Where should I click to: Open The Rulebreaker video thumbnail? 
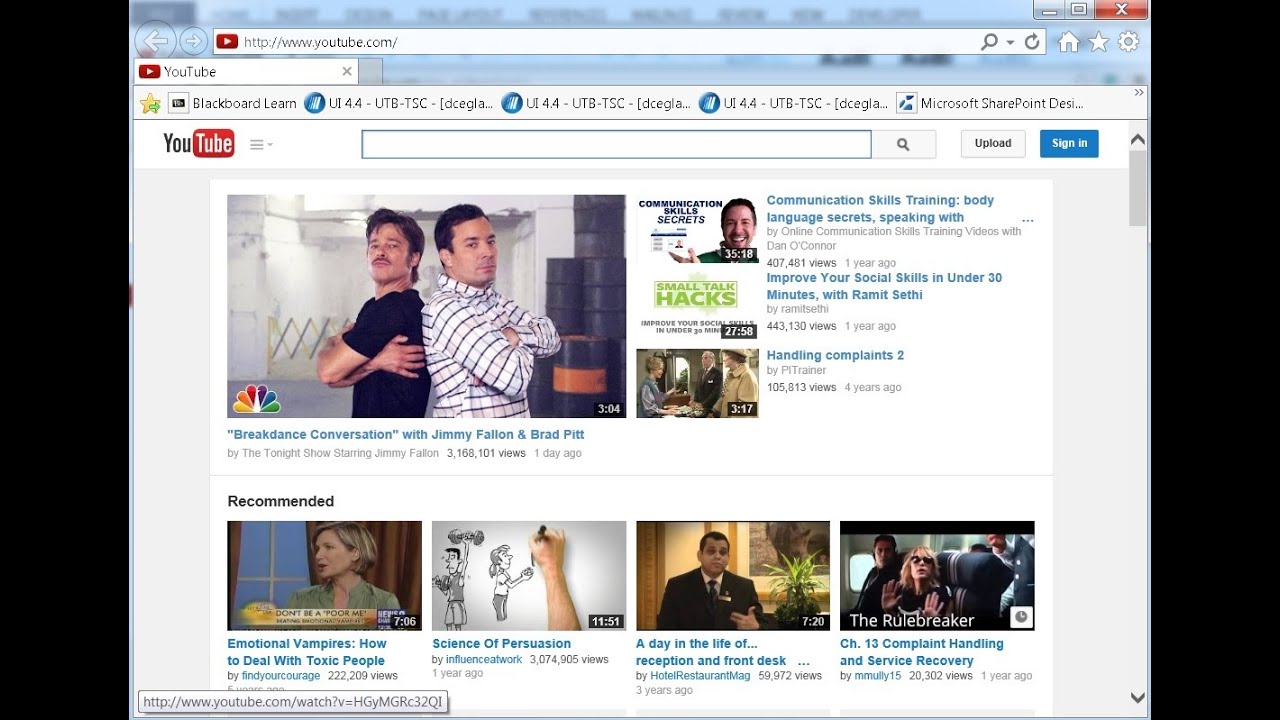[937, 575]
